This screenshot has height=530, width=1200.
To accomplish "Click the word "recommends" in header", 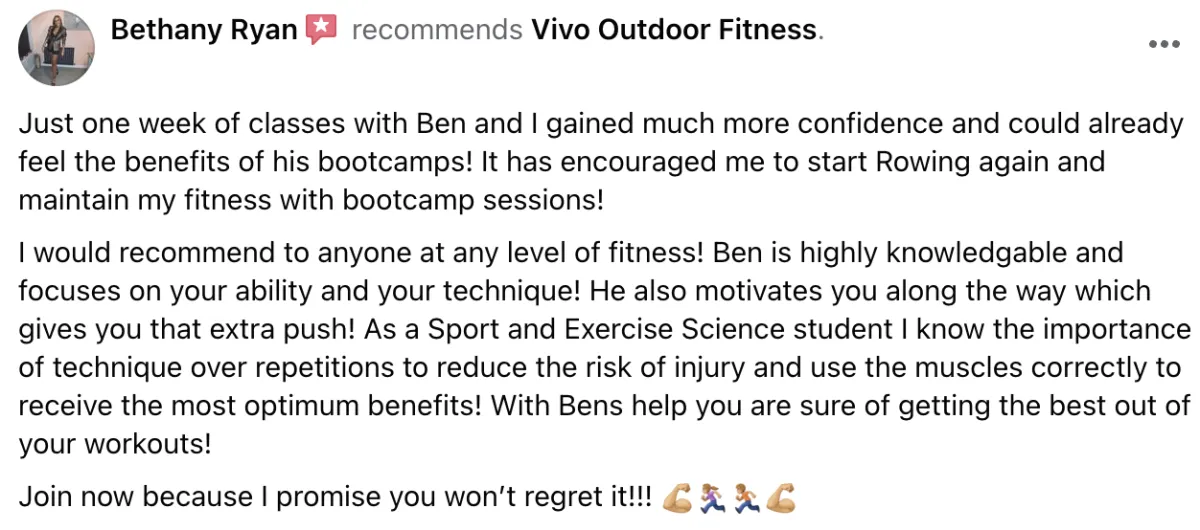I will 437,30.
